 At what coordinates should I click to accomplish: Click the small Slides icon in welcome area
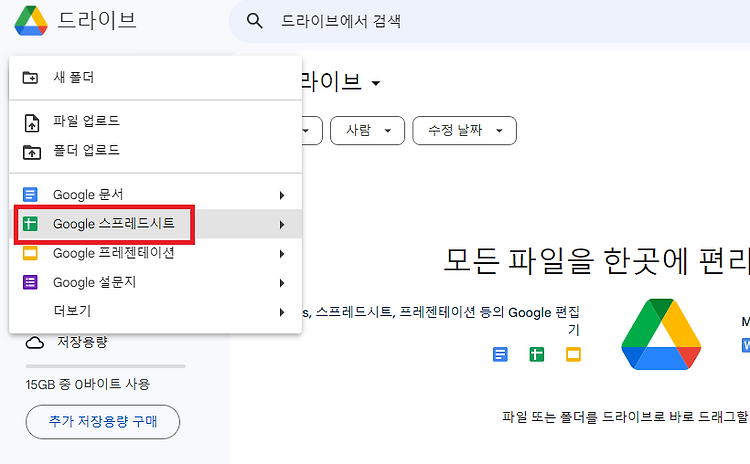coord(573,354)
